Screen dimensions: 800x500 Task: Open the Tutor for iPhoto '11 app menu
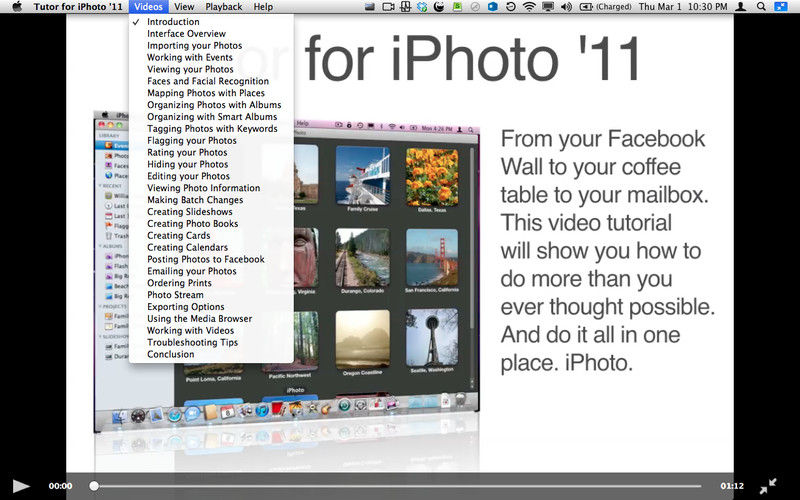click(78, 7)
